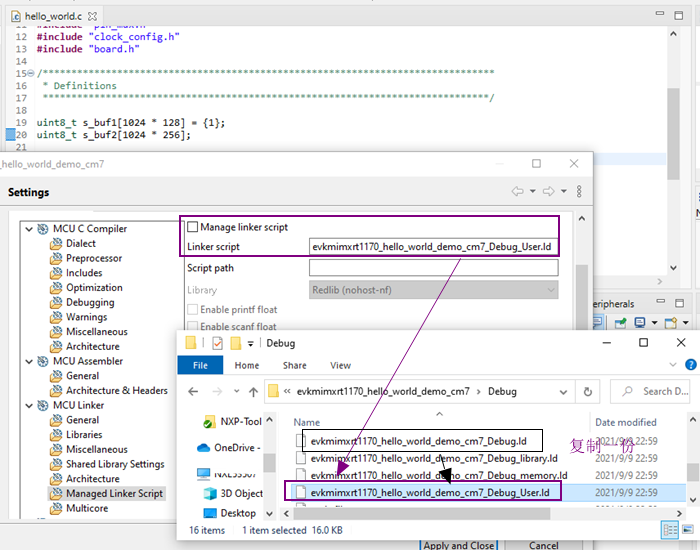Select OneDrive in navigation pane
The image size is (700, 550).
point(229,448)
